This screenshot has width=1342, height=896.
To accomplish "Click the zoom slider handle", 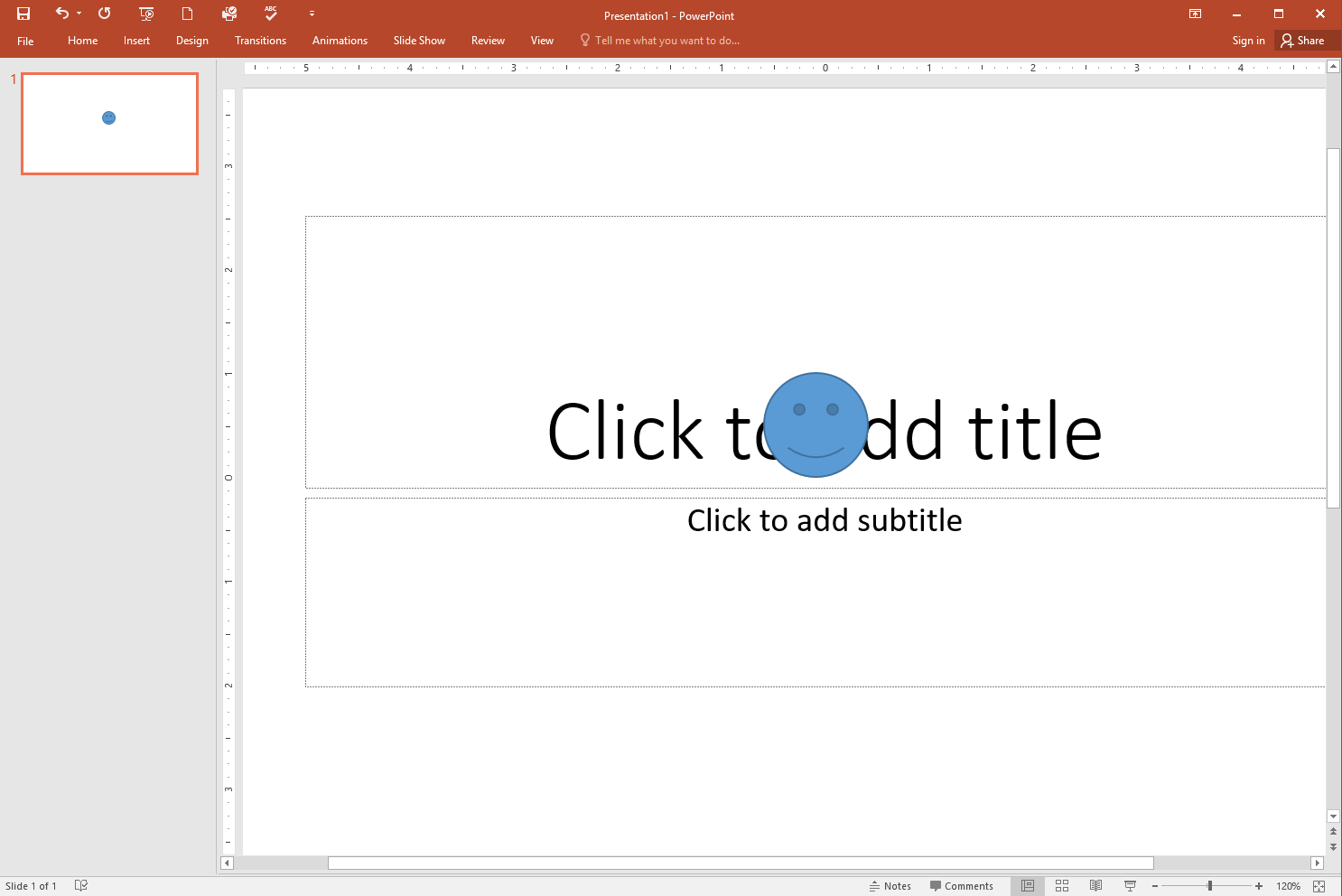I will 1209,886.
